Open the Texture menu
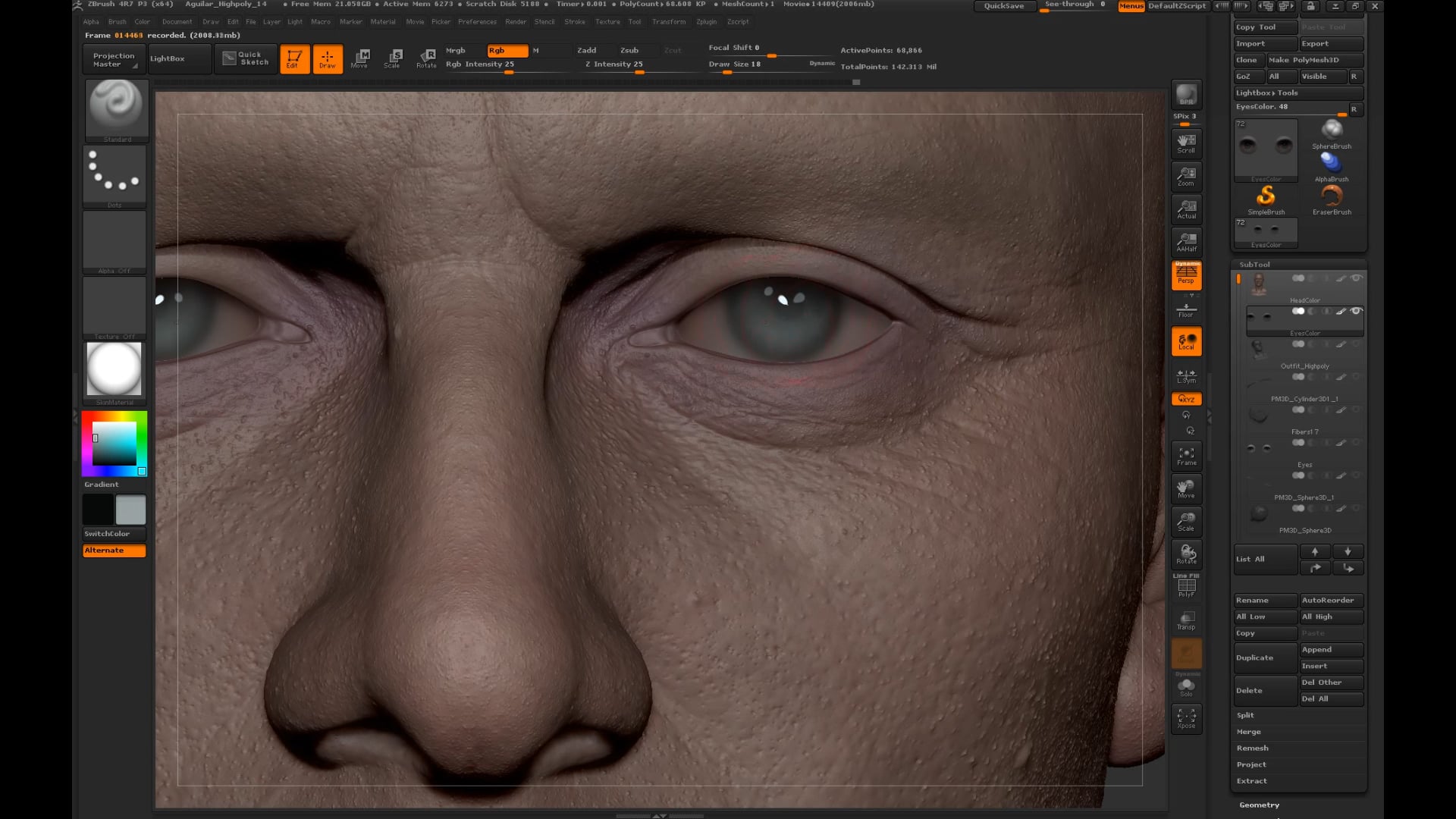Image resolution: width=1456 pixels, height=819 pixels. click(x=607, y=22)
